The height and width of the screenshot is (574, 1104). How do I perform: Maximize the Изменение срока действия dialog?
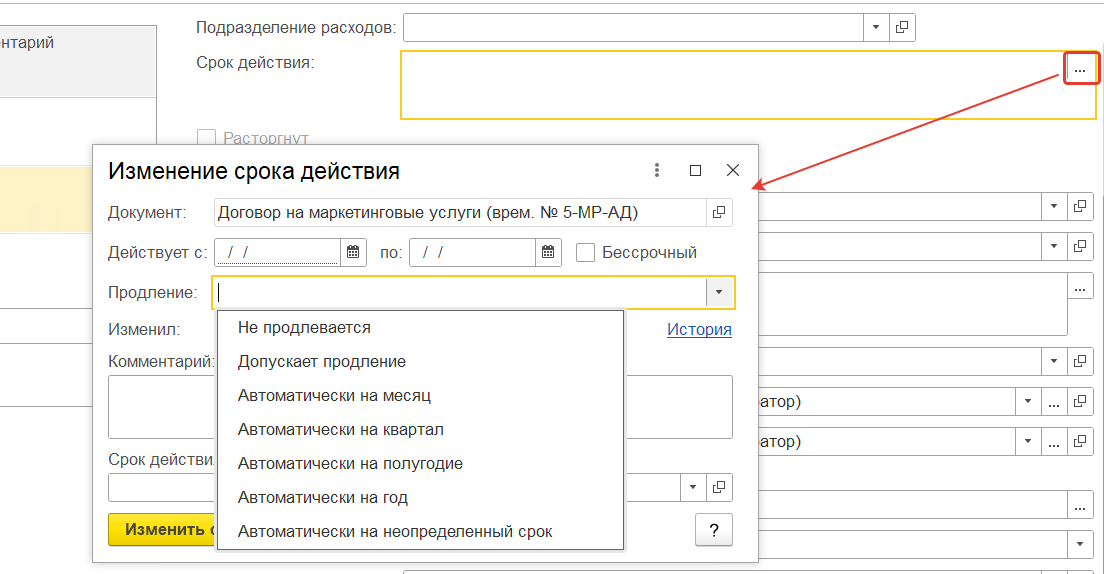tap(696, 171)
